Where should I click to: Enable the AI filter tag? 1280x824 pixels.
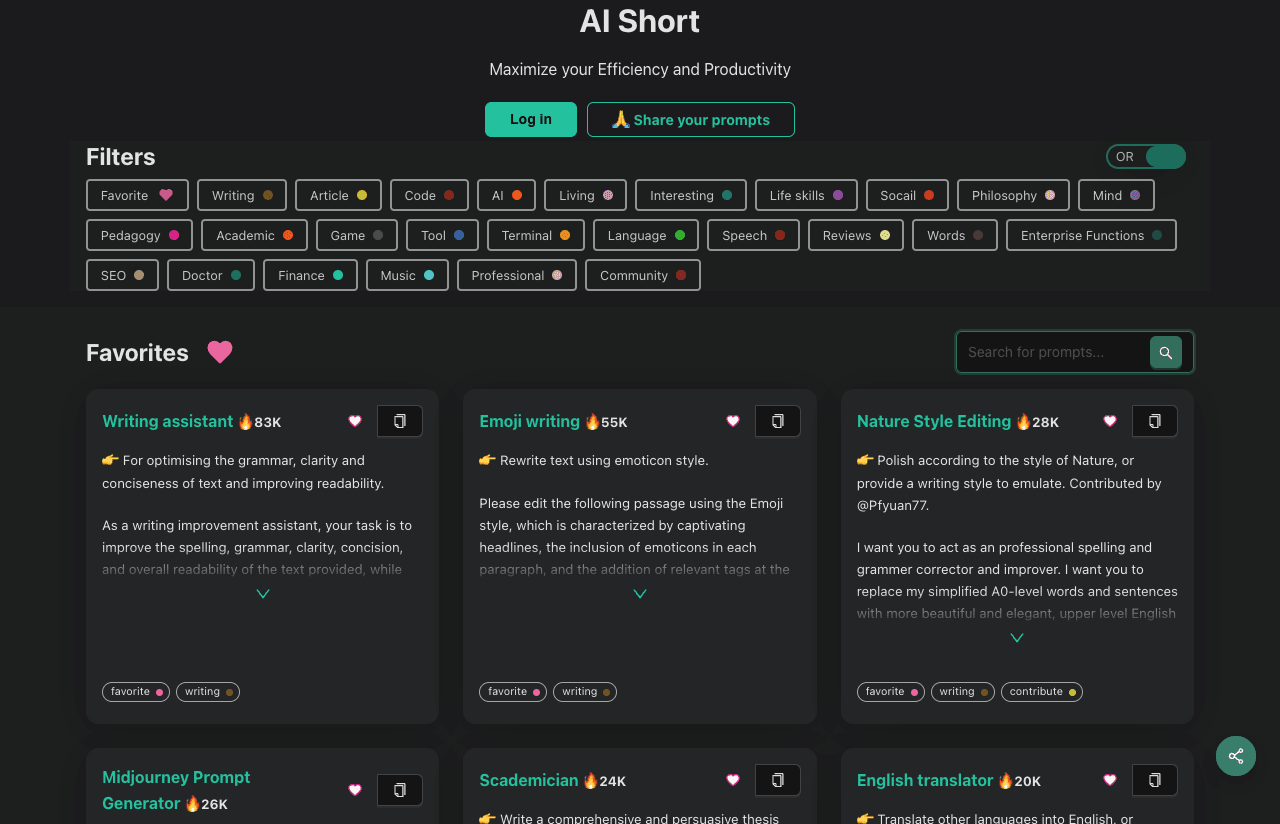click(506, 195)
